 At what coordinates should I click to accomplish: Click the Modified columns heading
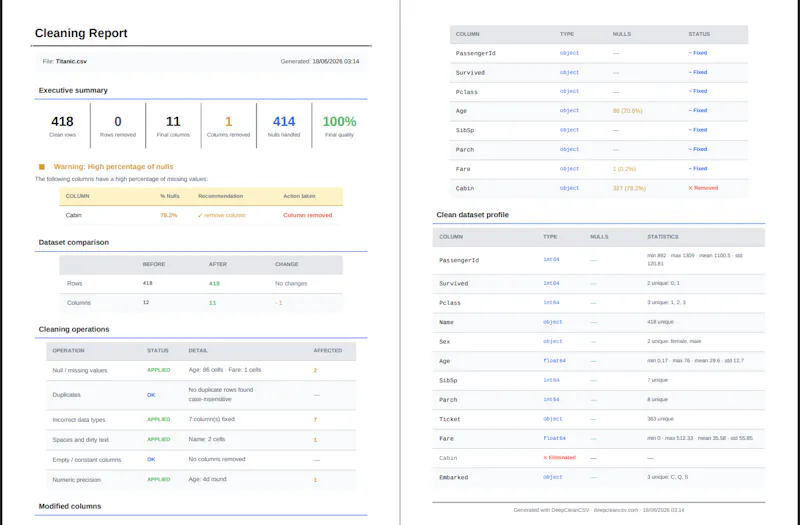pos(70,506)
